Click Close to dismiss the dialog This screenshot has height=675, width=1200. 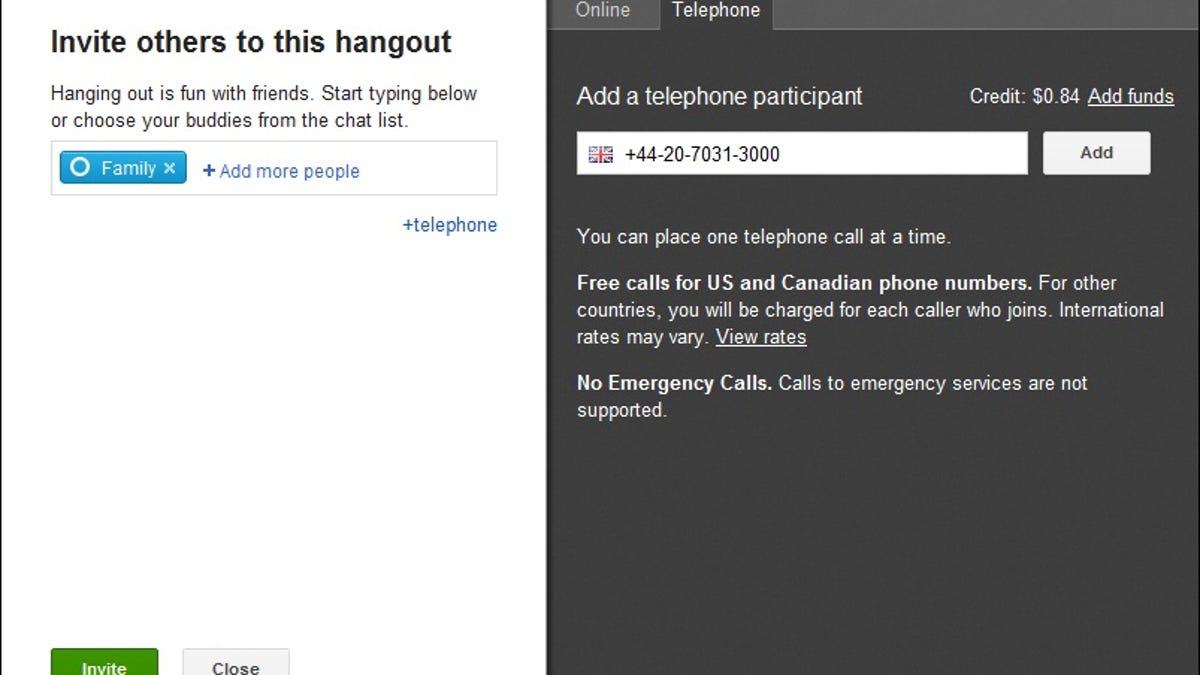click(x=235, y=666)
